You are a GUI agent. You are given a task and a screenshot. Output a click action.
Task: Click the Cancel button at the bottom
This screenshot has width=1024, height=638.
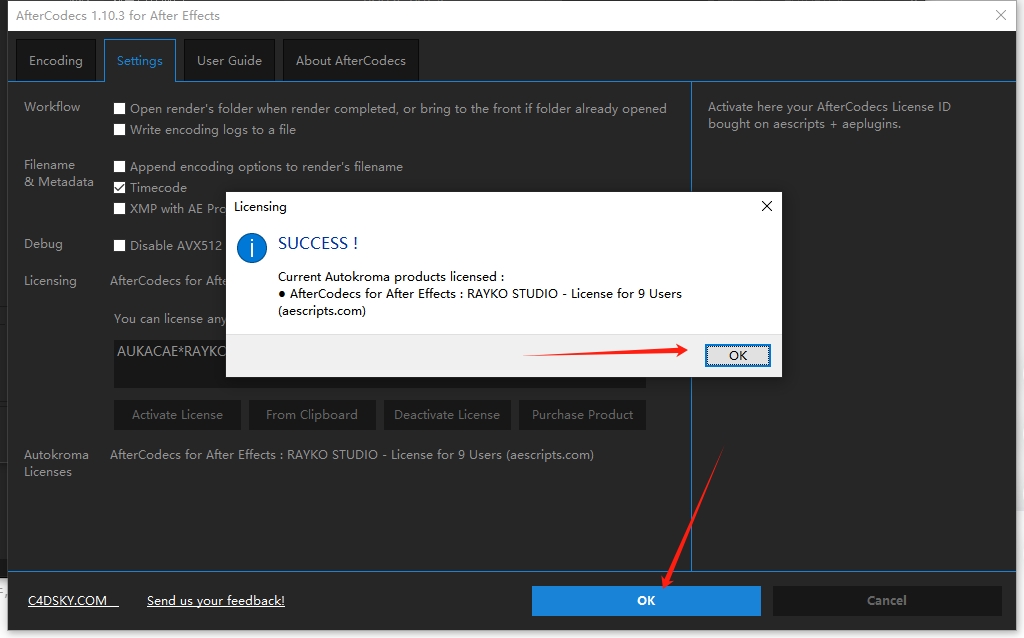(x=887, y=601)
